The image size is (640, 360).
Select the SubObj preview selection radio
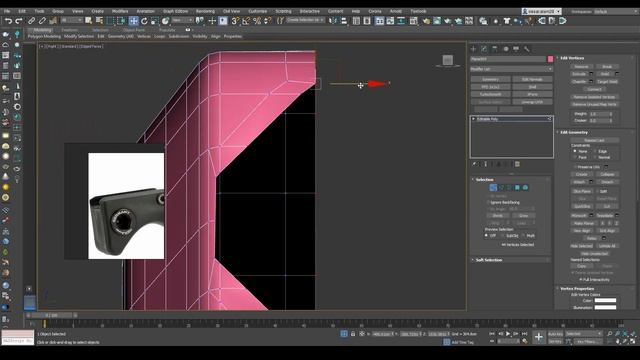point(502,236)
